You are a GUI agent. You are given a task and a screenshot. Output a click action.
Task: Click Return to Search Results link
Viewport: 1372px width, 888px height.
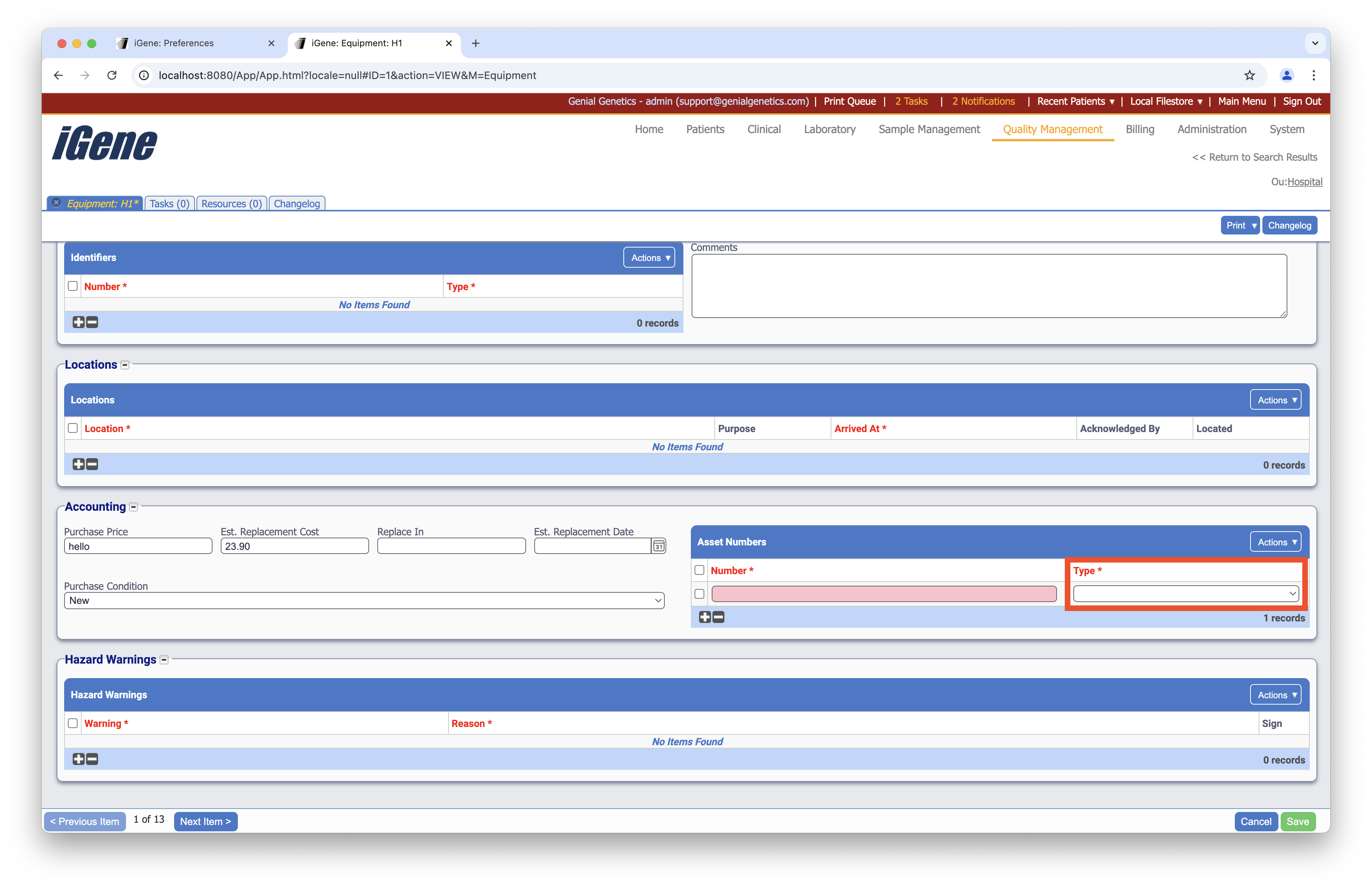click(1255, 157)
